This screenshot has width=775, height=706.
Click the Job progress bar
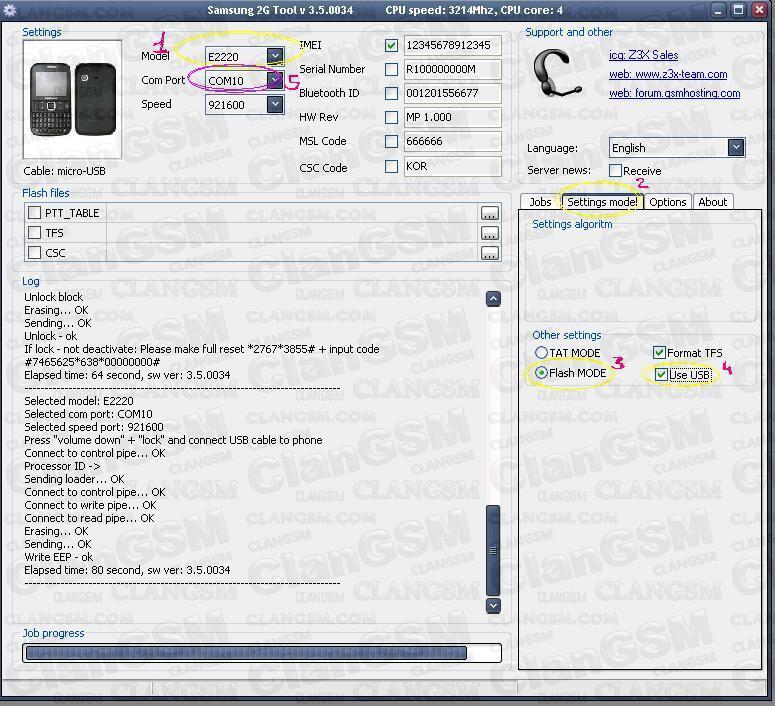(262, 653)
